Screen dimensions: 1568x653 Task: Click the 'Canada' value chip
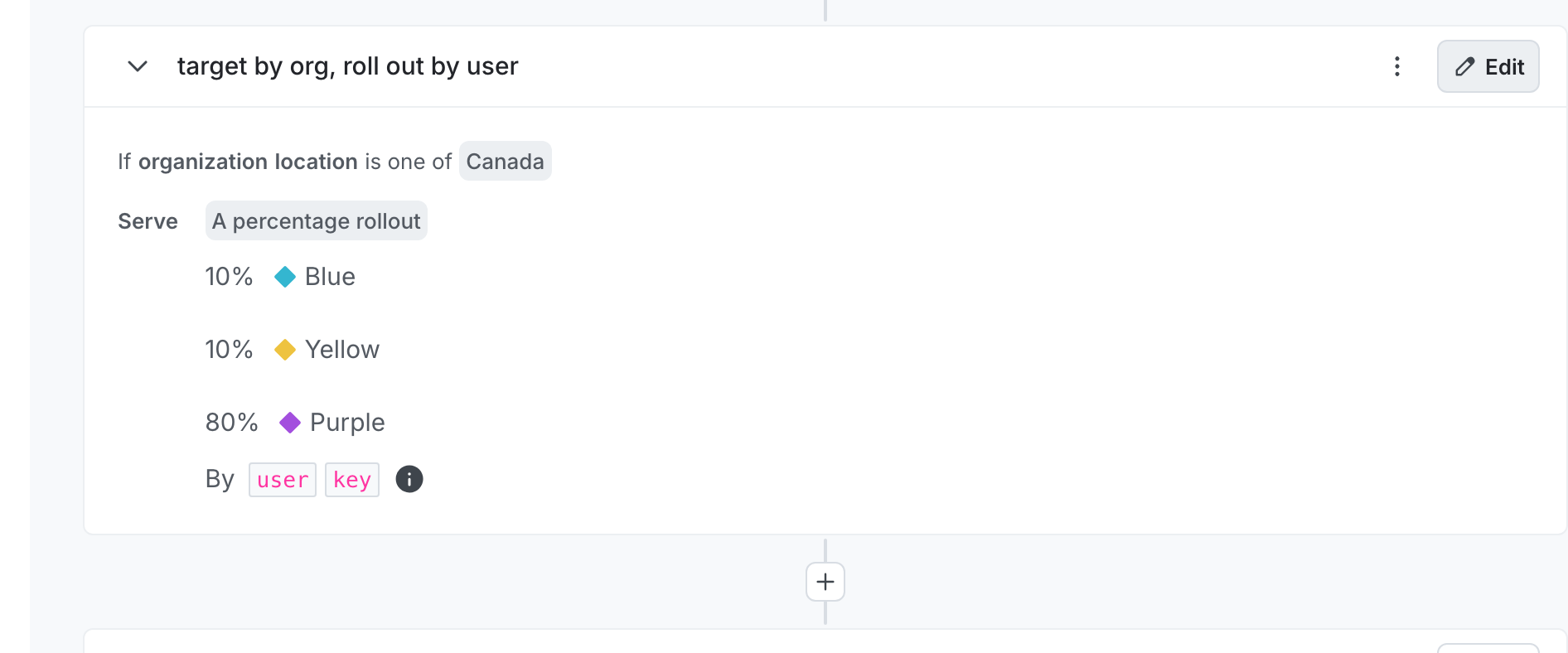coord(505,161)
